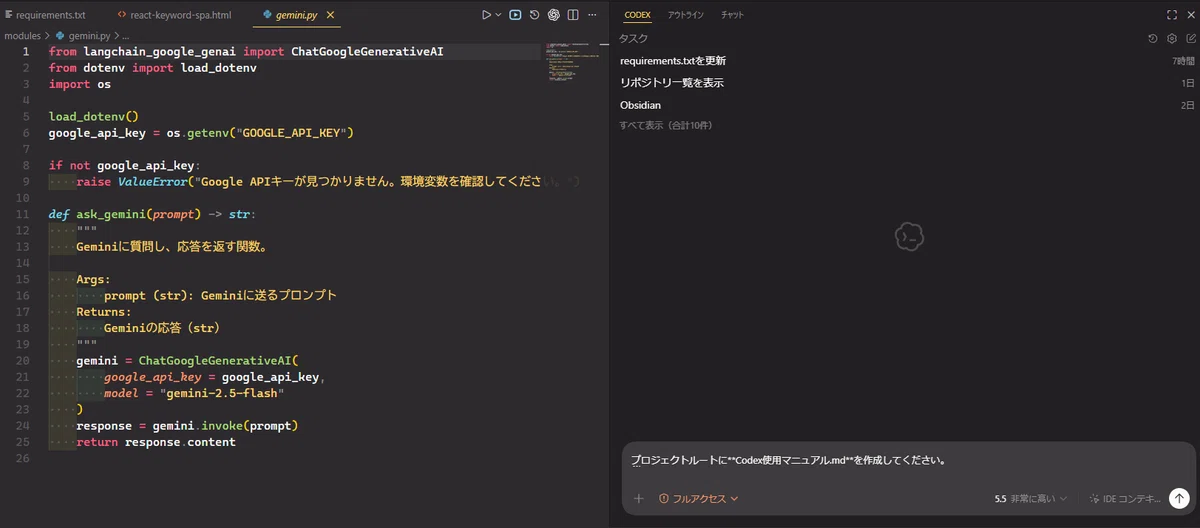Screen dimensions: 1200x528
Task: Open run options dropdown arrow beside play
Action: coord(498,15)
